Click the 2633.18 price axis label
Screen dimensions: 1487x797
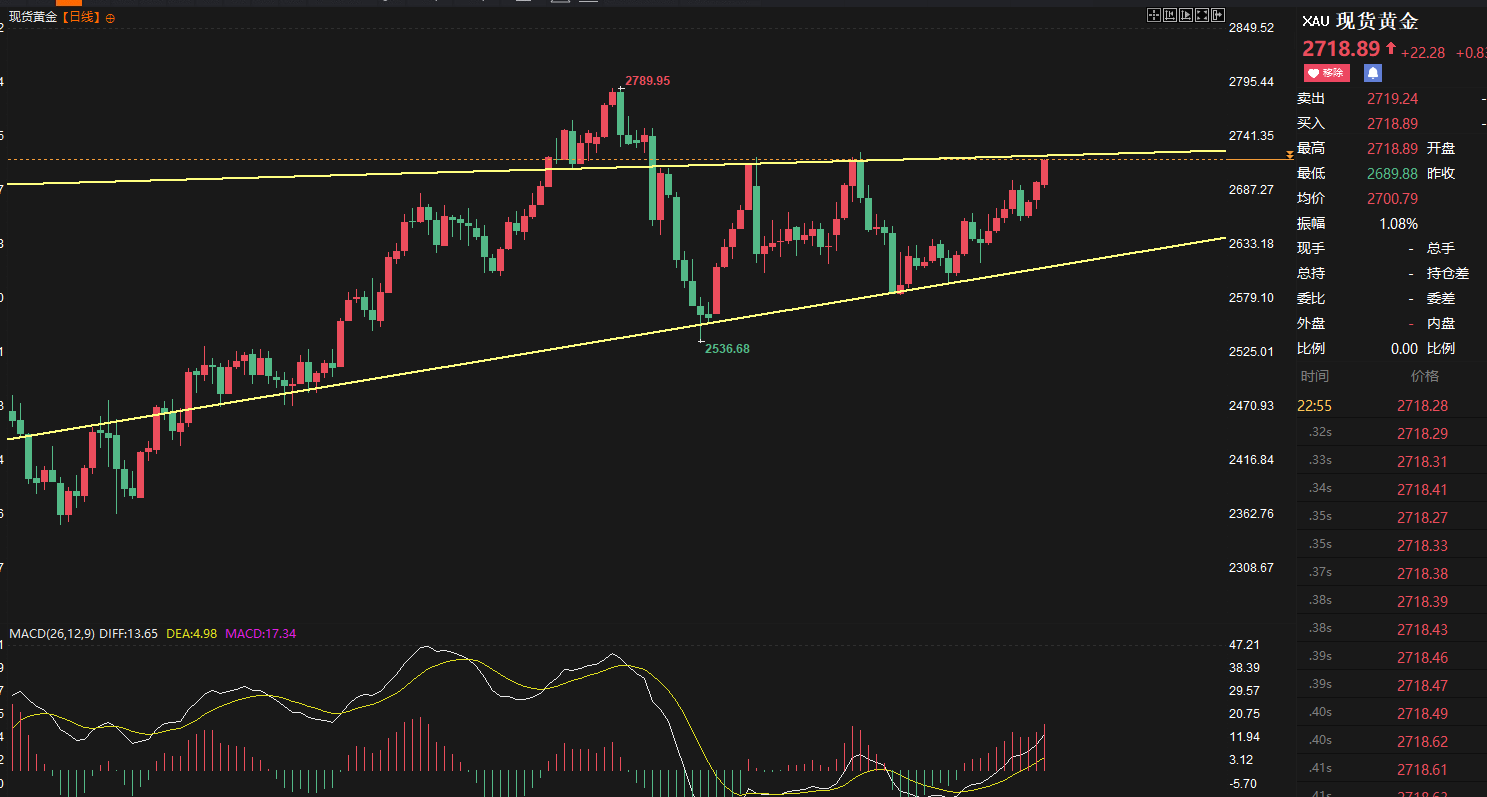click(1252, 244)
